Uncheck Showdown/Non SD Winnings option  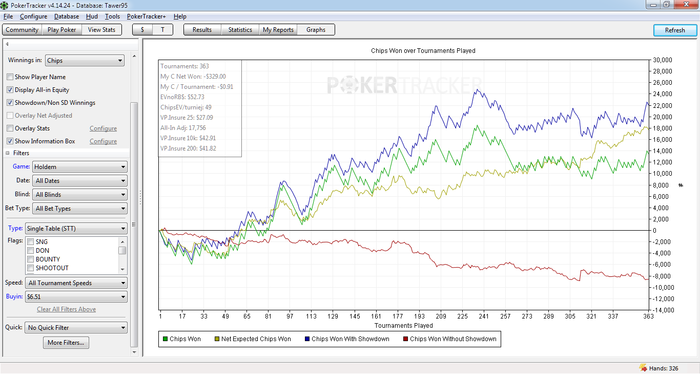[x=10, y=103]
